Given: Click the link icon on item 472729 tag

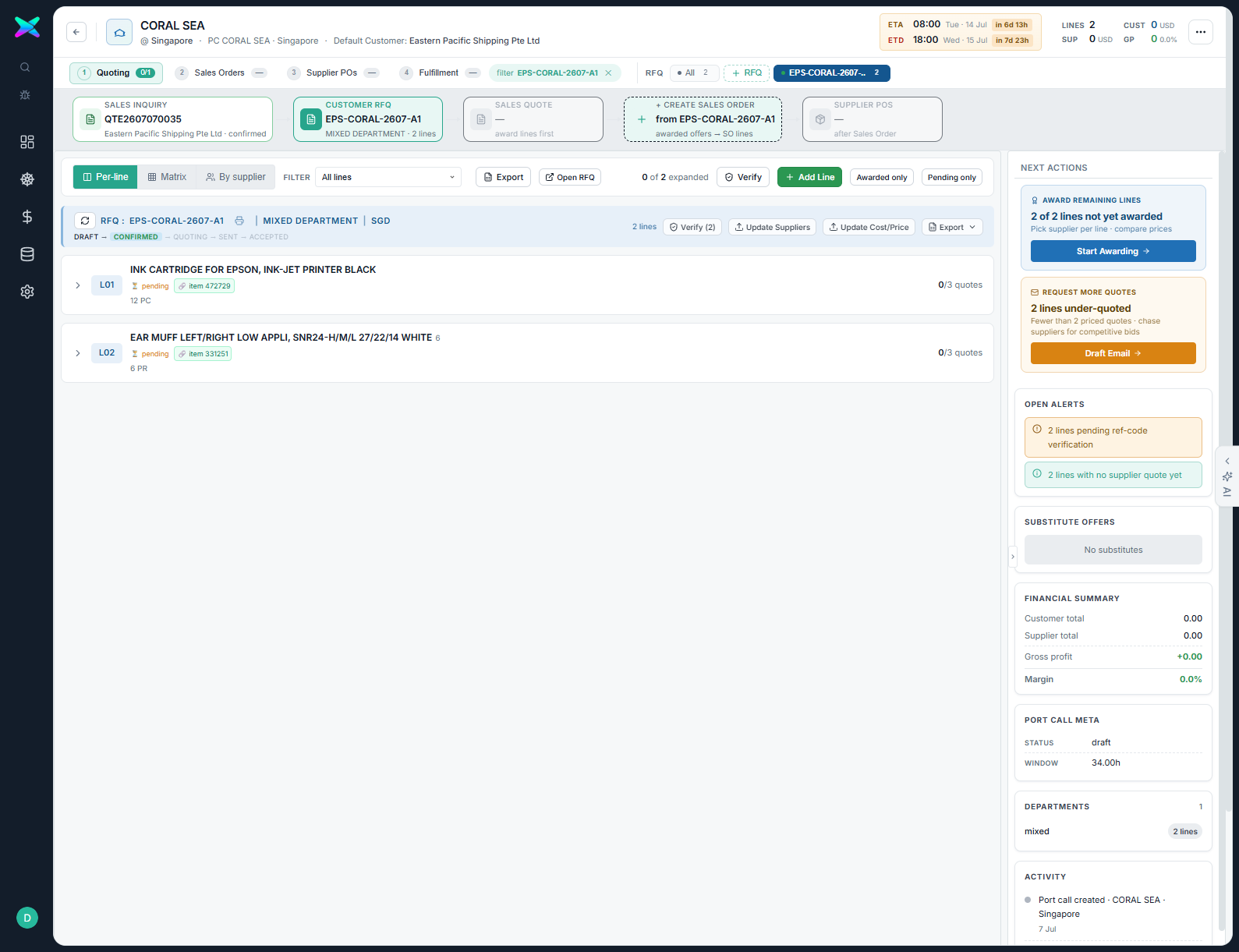Looking at the screenshot, I should coord(182,286).
